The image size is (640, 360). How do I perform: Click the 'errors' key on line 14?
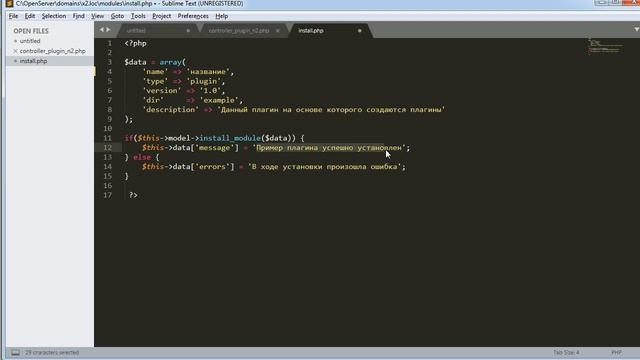tap(213, 167)
